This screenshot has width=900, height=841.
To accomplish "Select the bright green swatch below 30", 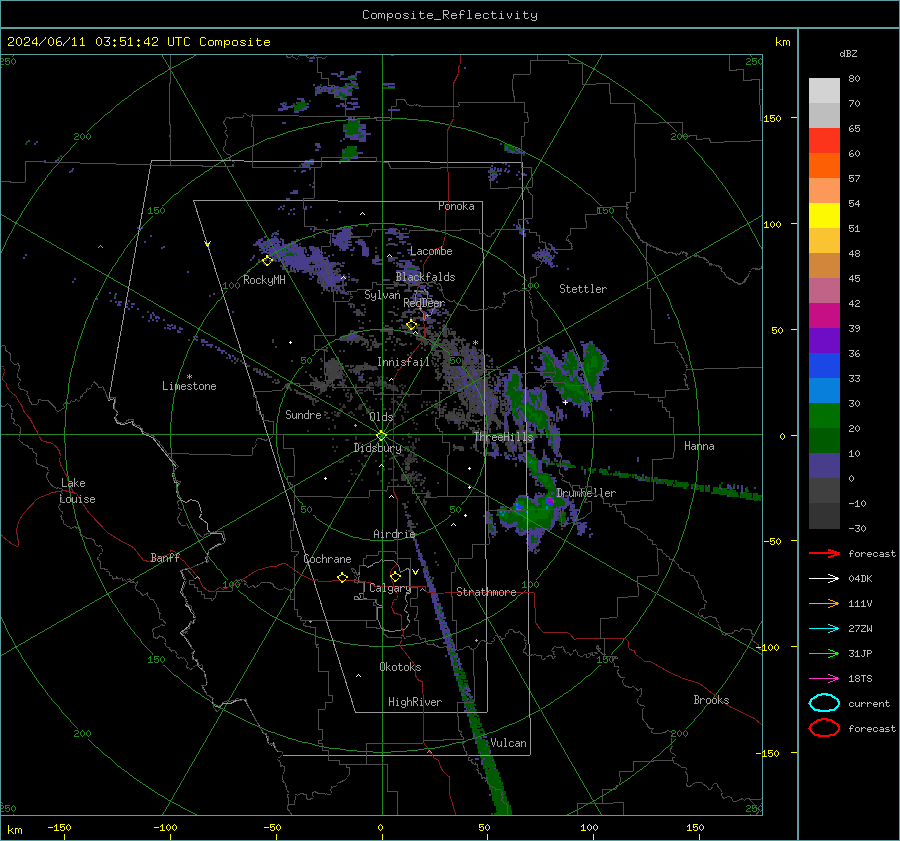I will (824, 416).
